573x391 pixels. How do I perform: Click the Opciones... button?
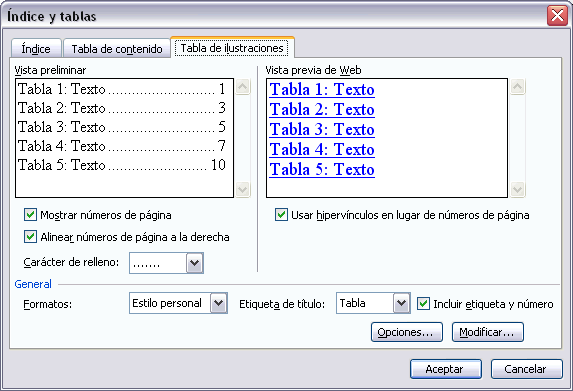coord(407,332)
